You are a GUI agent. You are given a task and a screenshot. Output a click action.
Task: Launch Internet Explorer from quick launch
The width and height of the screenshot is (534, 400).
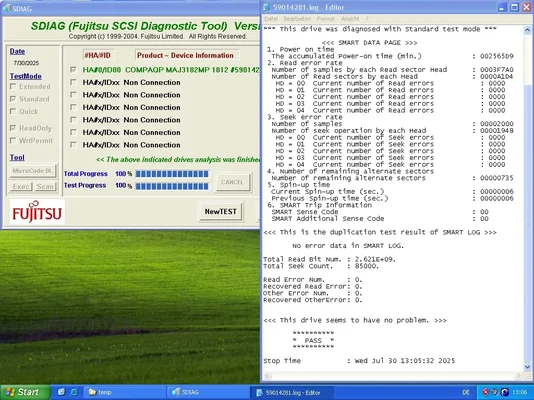tap(74, 392)
